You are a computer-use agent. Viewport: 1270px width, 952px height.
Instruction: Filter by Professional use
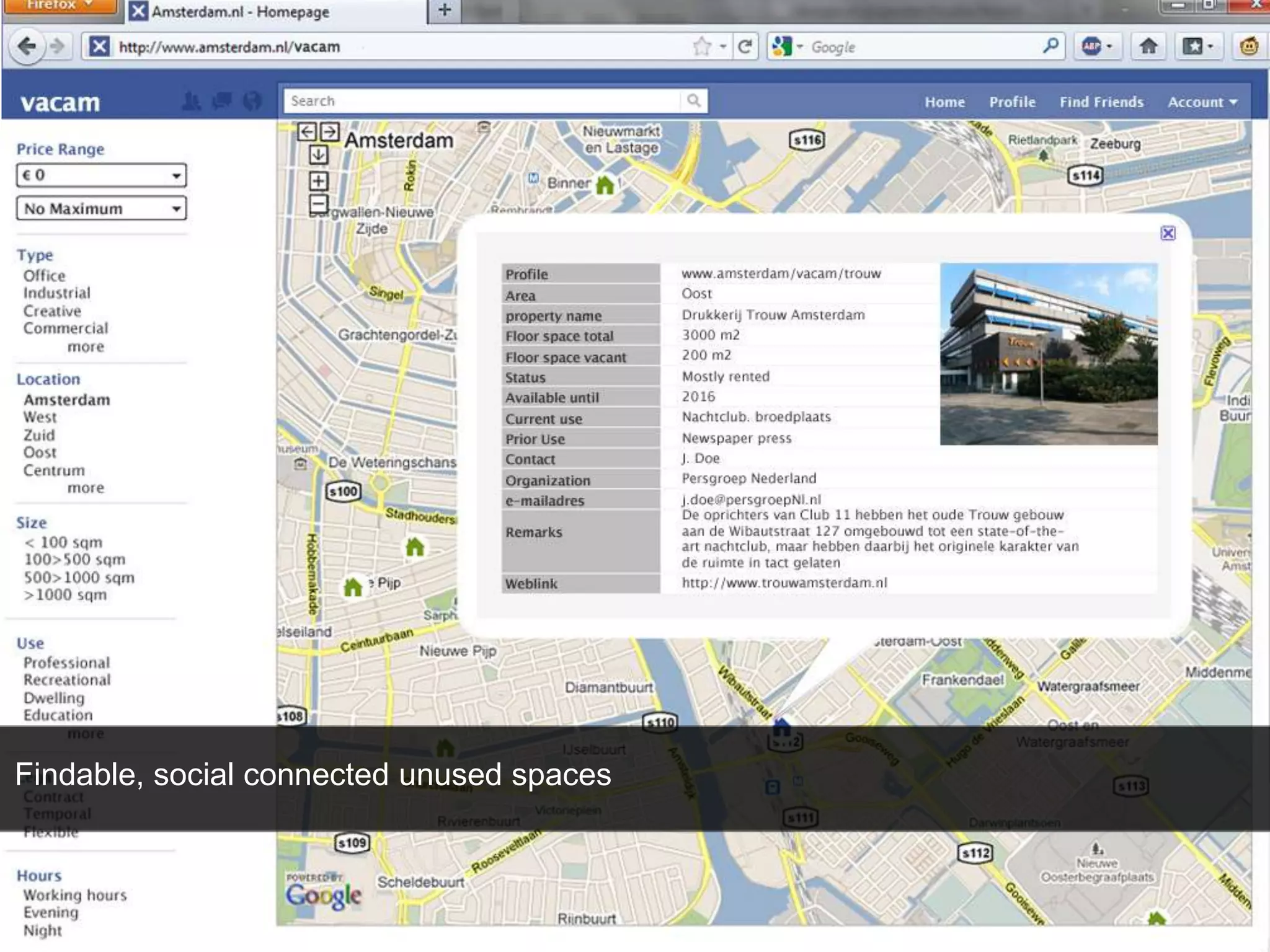coord(67,663)
